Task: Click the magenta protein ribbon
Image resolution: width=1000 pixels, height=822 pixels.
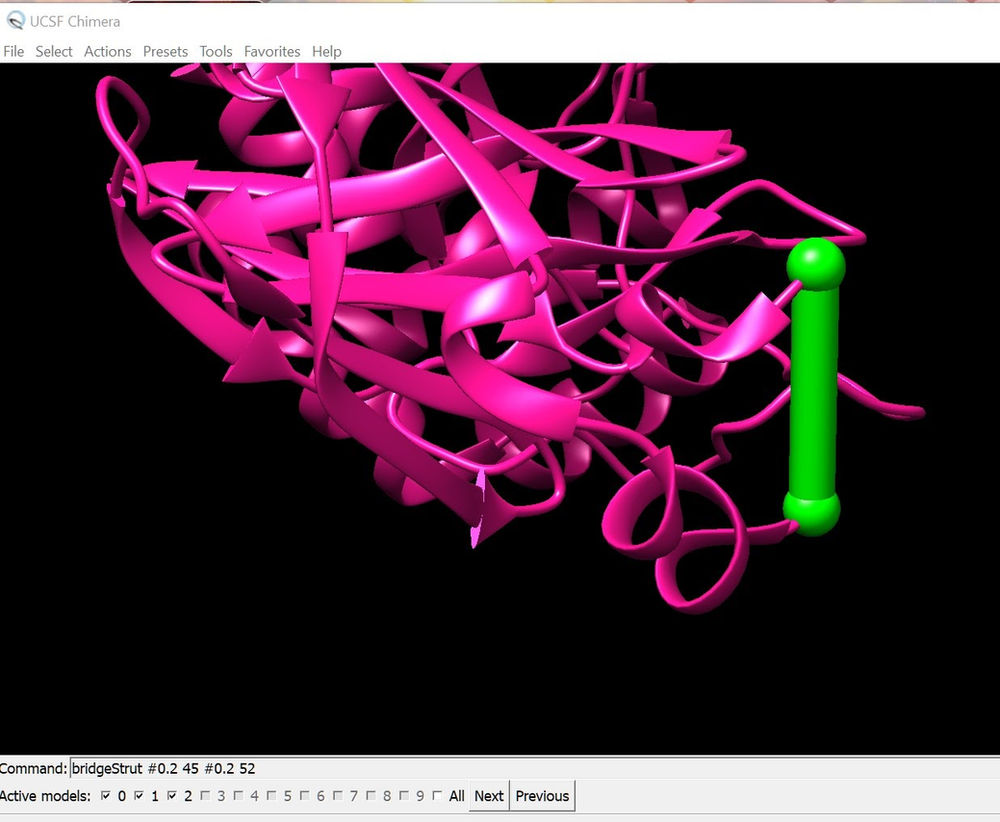Action: 400,300
